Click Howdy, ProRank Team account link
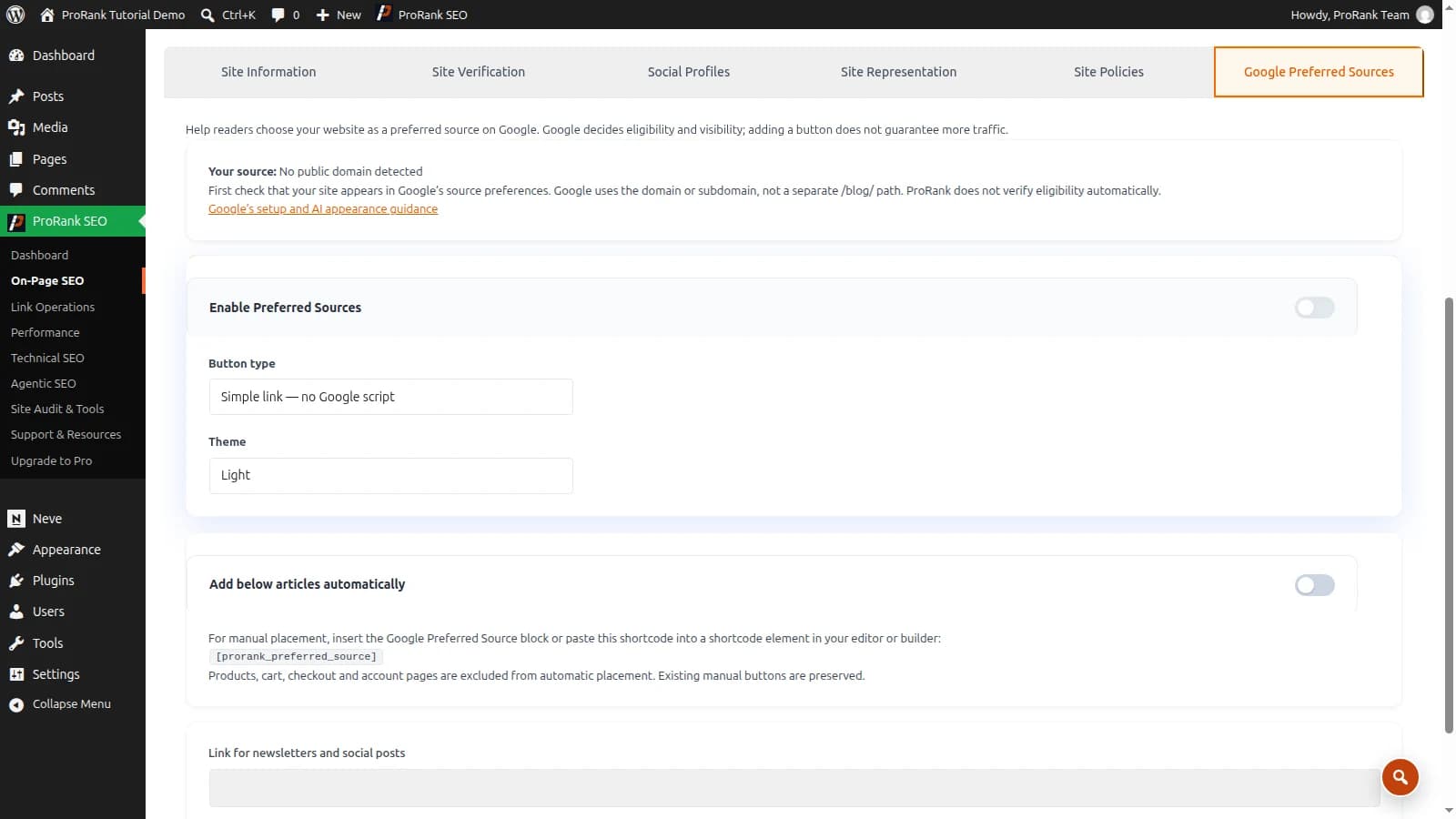Screen dimensions: 1456x819 [x=1362, y=15]
